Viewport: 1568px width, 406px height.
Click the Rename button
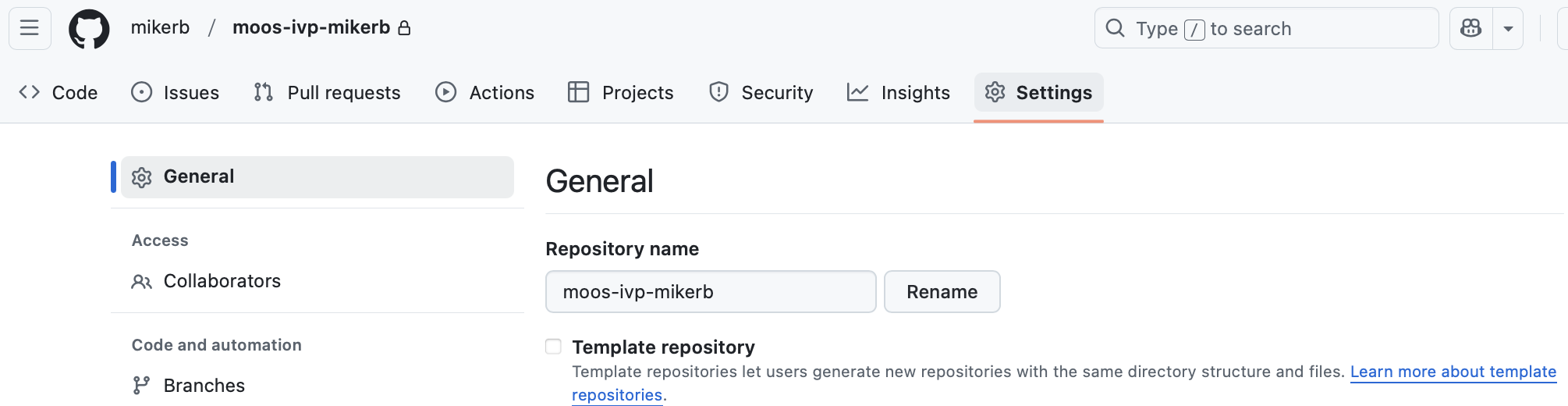[942, 292]
